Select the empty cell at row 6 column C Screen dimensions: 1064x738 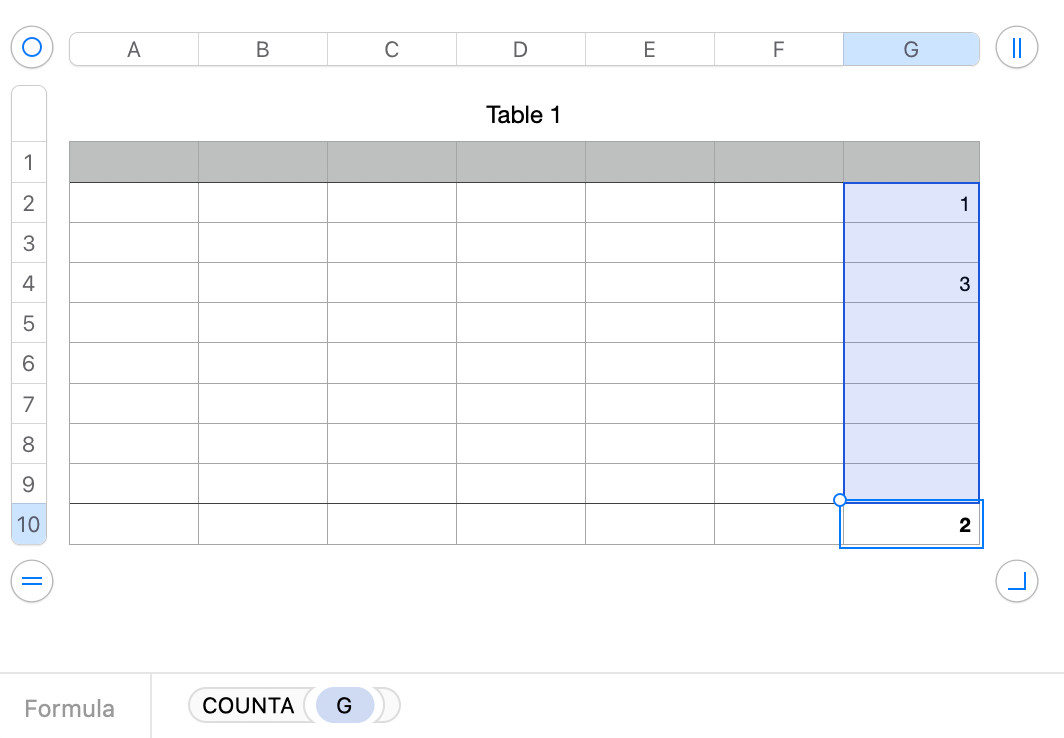[391, 364]
